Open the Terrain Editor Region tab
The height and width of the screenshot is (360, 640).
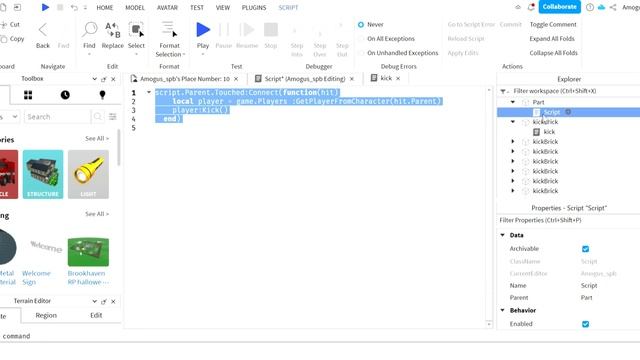46,316
